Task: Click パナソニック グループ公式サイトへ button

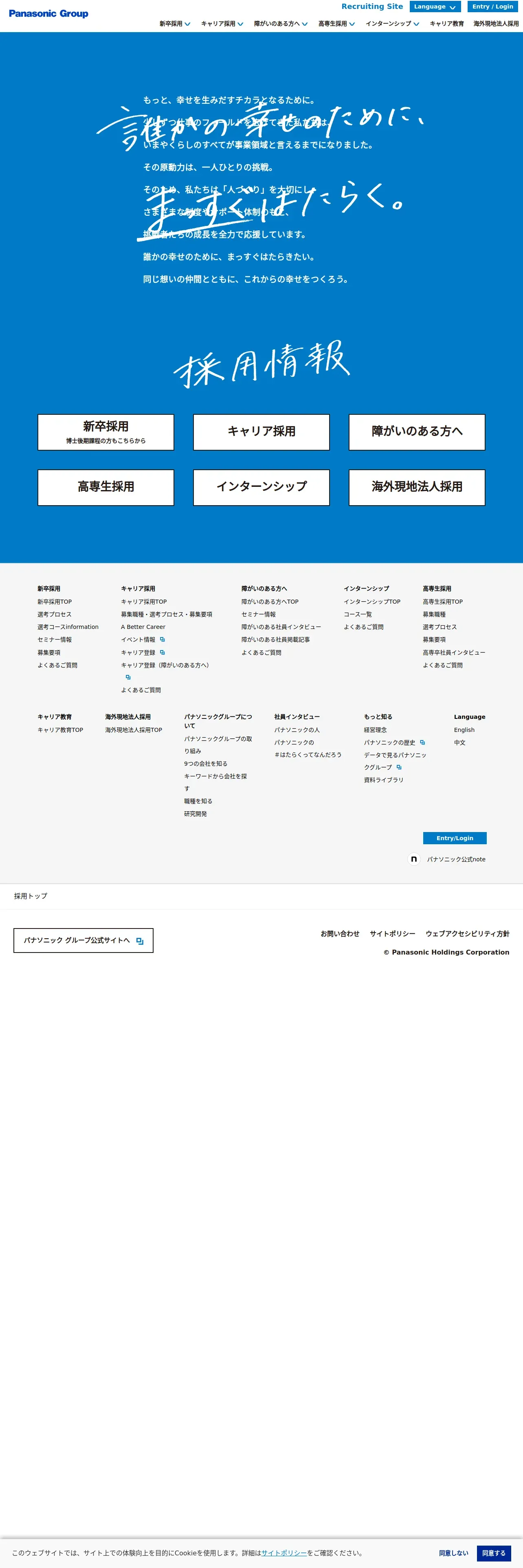Action: 84,940
